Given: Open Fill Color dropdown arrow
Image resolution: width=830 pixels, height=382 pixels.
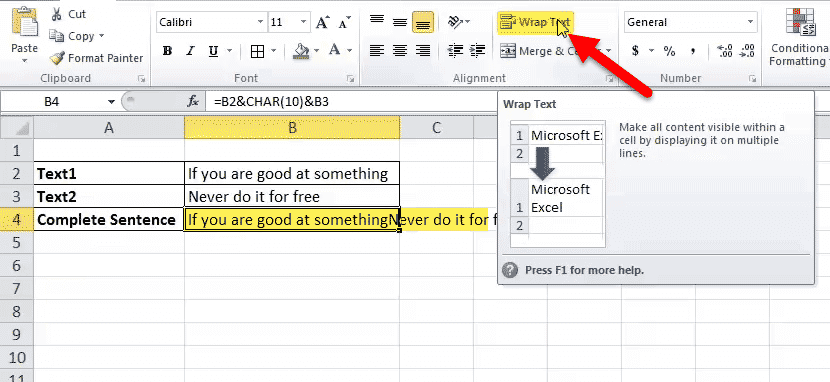Looking at the screenshot, I should [317, 51].
